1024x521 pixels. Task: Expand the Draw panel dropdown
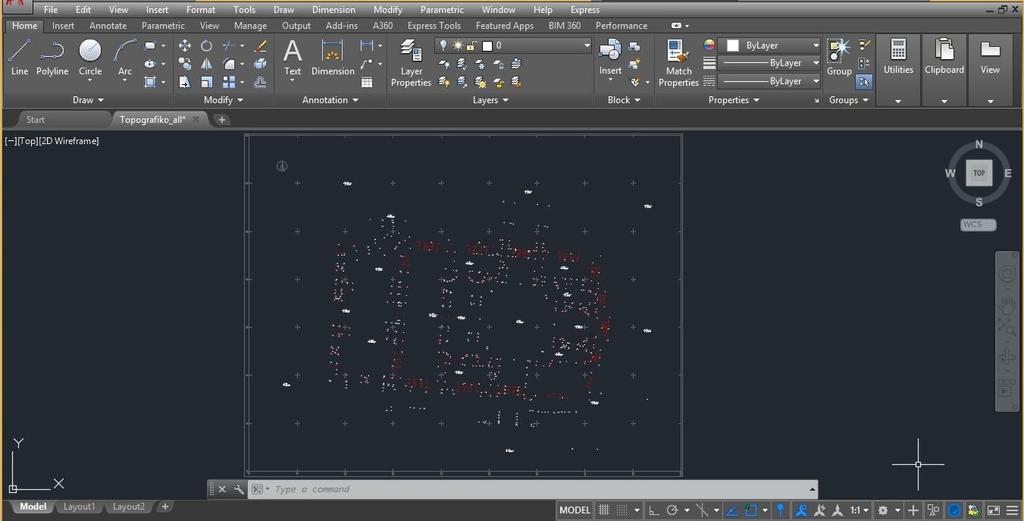88,100
